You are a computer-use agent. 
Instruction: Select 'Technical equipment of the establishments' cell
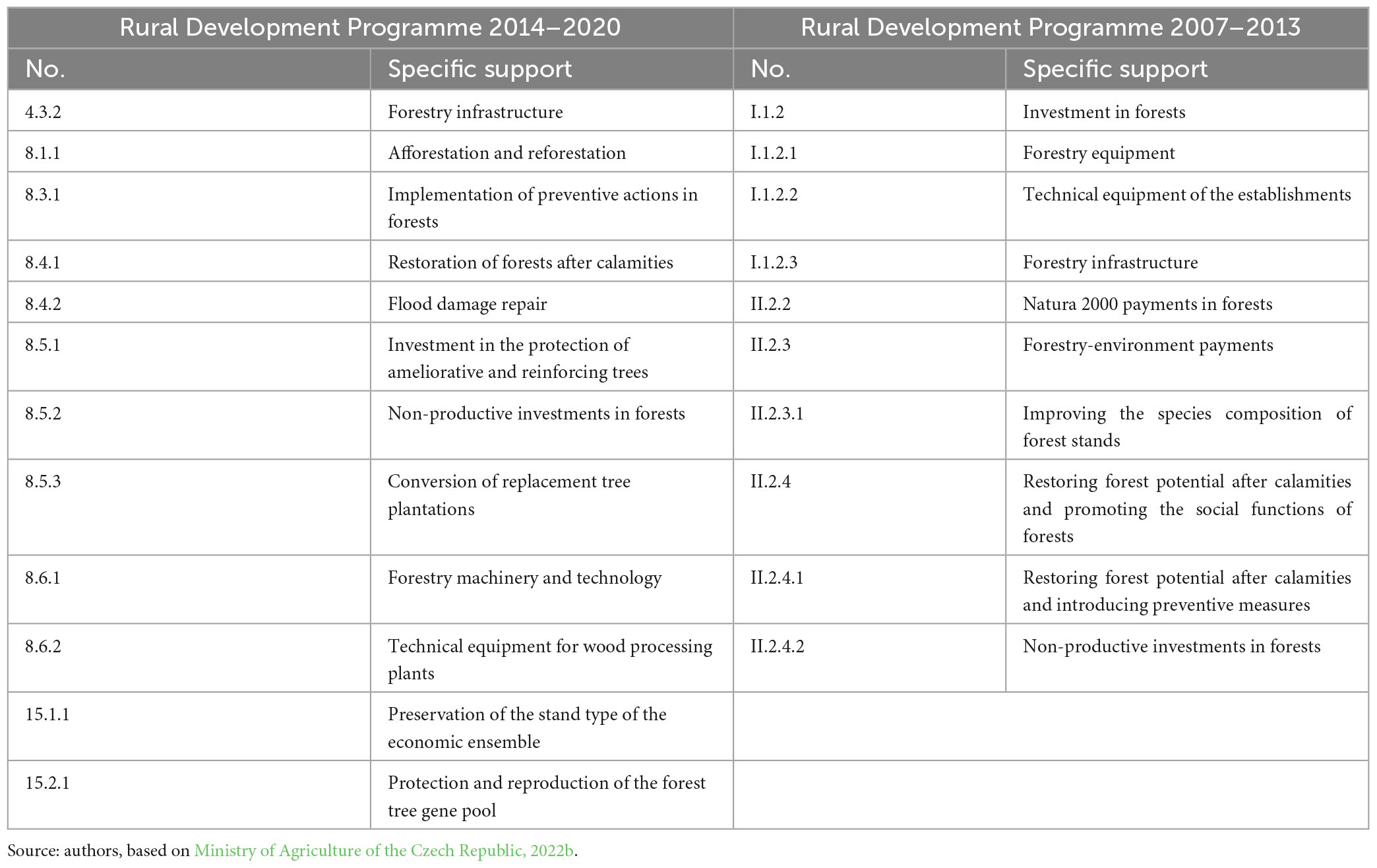1187,206
